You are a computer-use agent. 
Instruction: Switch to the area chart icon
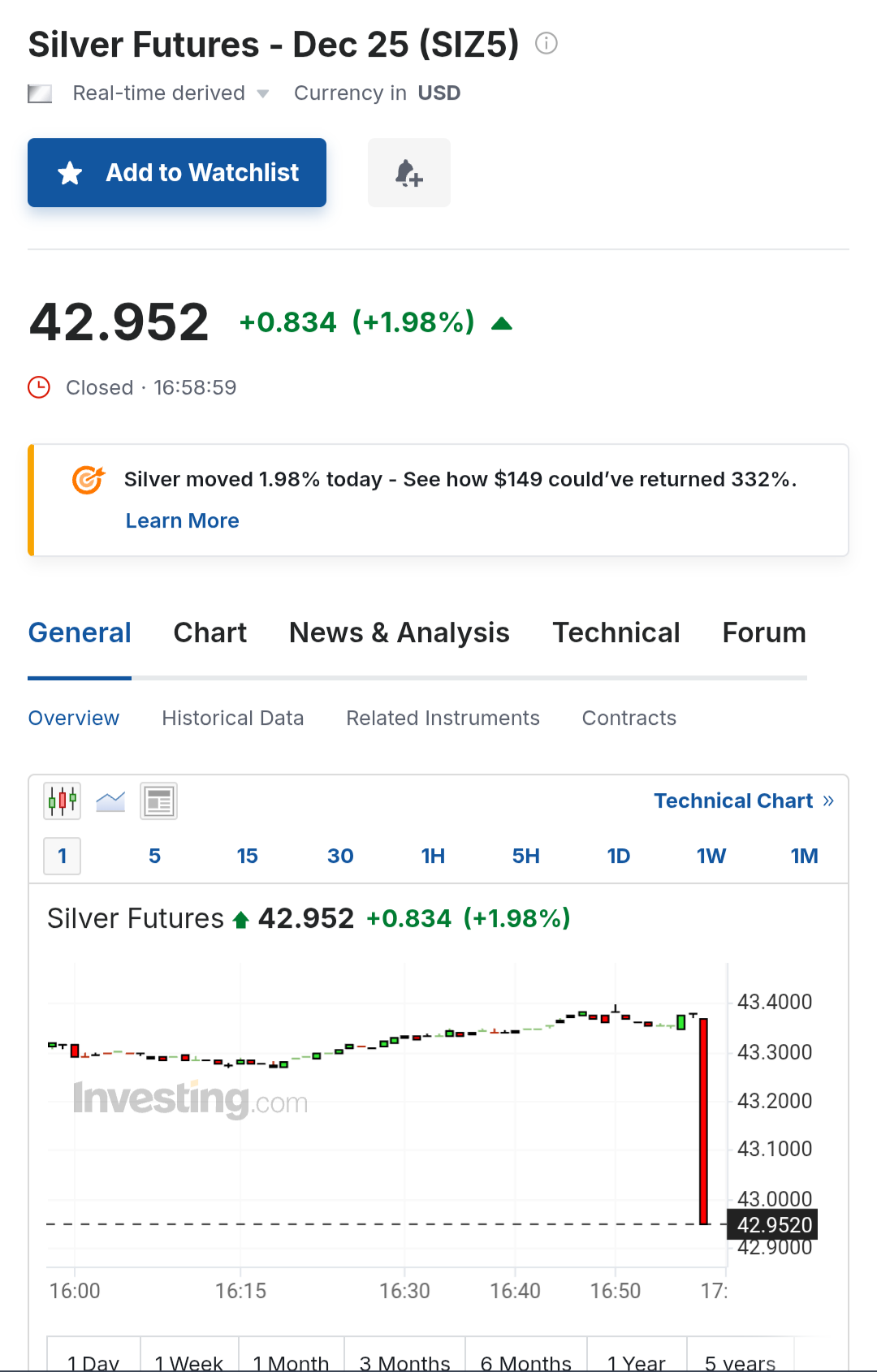[x=110, y=801]
